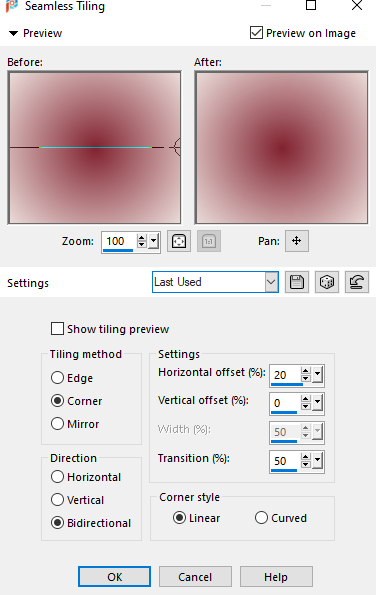Image resolution: width=376 pixels, height=595 pixels.
Task: Enable Show tiling preview checkbox
Action: point(57,329)
